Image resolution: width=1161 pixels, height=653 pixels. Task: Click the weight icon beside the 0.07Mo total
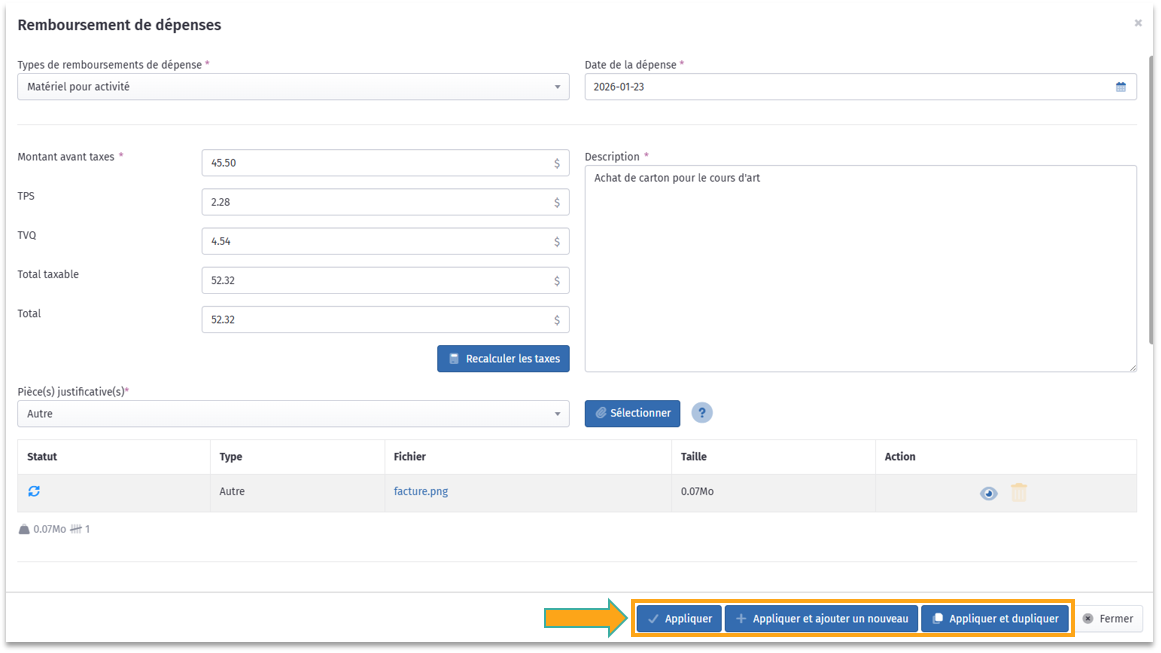pos(24,529)
